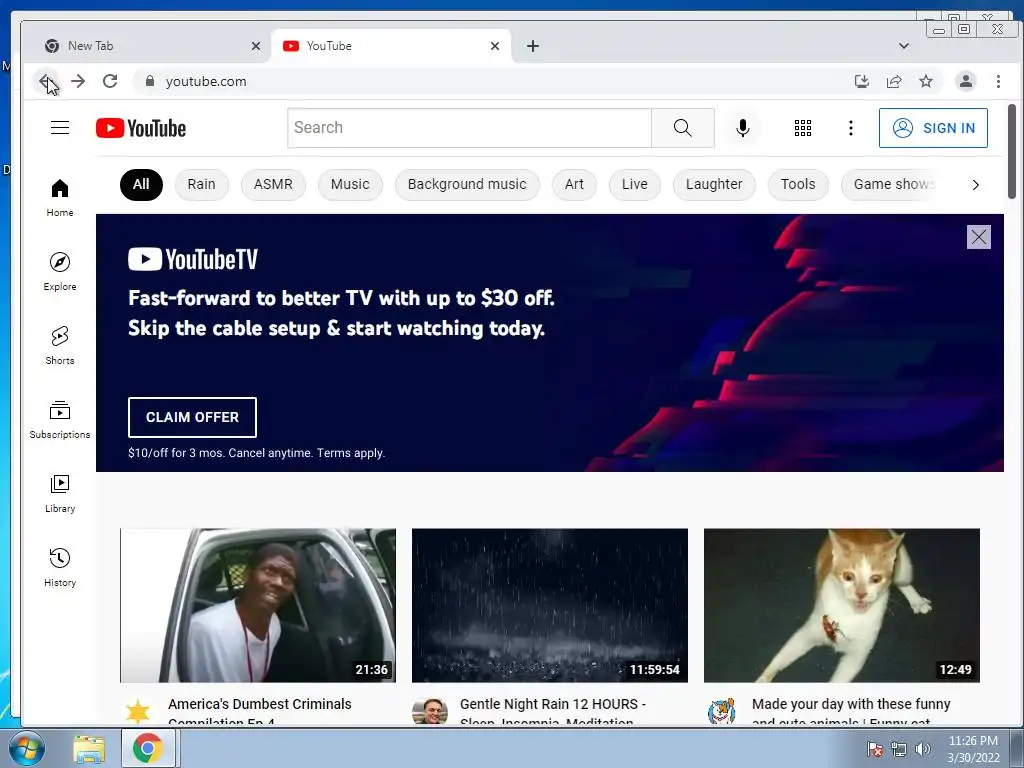
Task: Open new tab with plus button
Action: tap(533, 46)
